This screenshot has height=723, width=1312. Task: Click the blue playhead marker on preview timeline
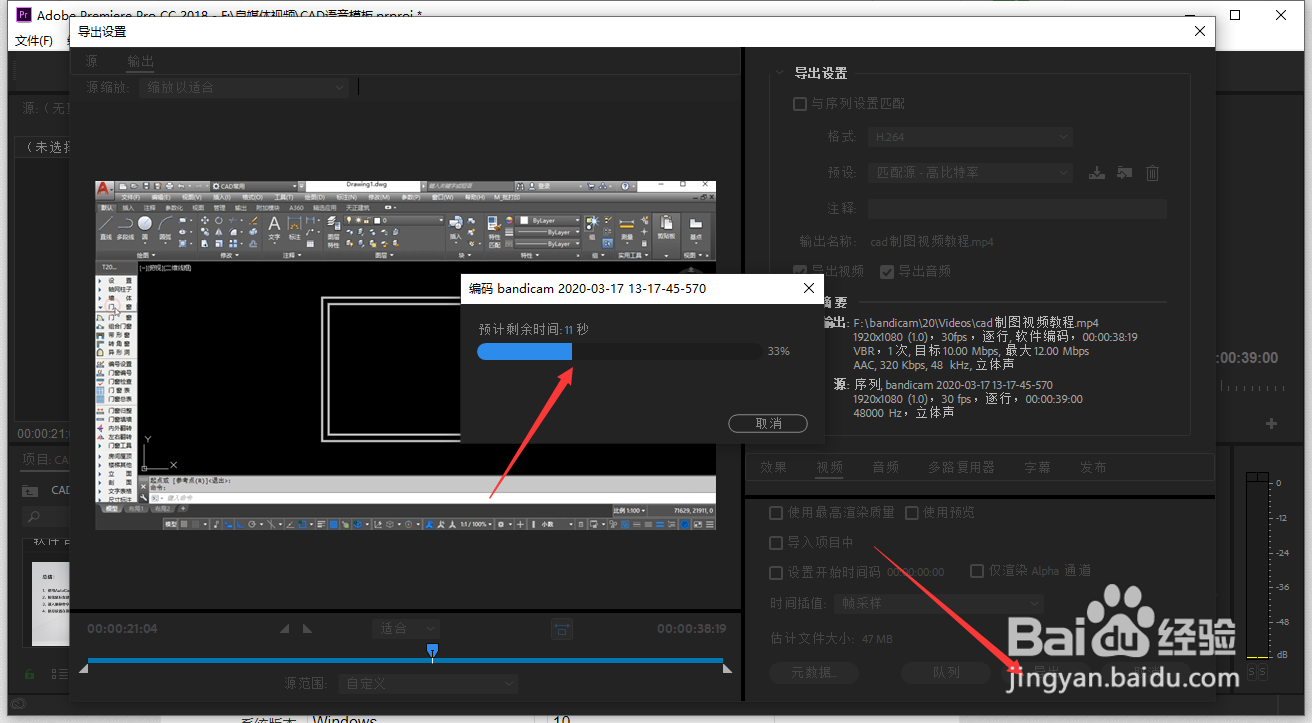click(x=432, y=651)
